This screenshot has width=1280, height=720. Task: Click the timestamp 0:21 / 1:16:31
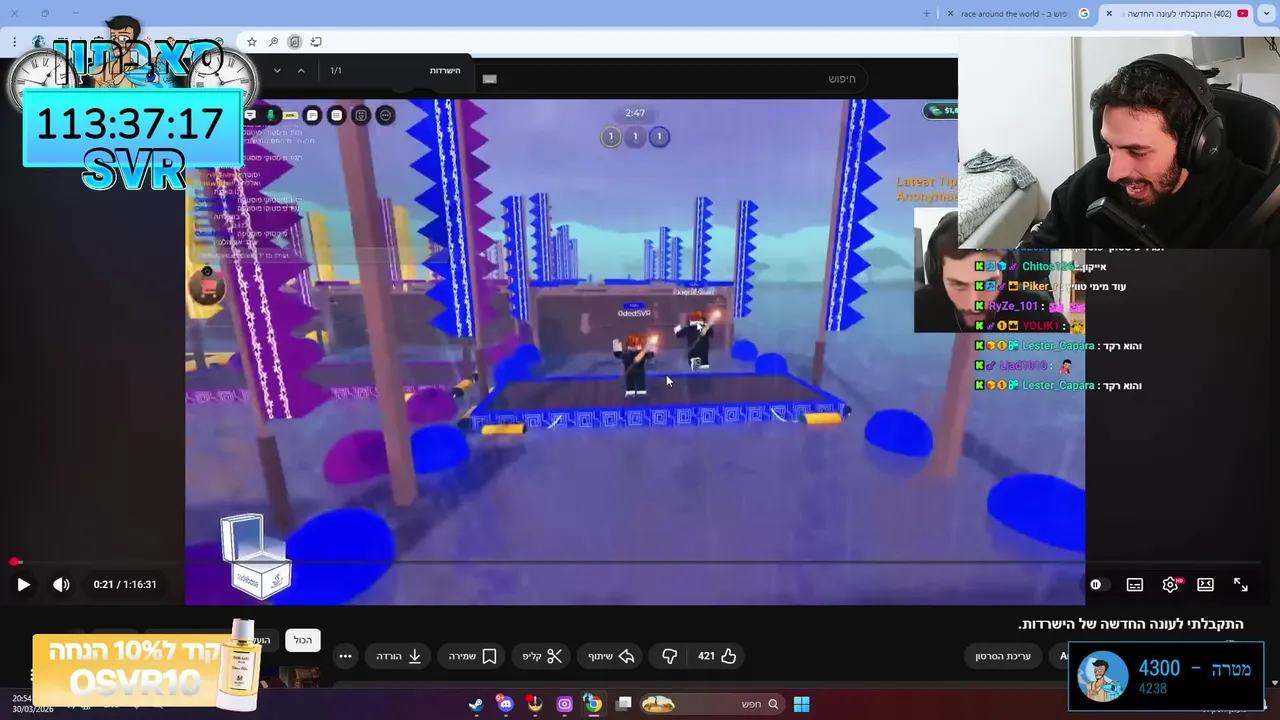125,585
